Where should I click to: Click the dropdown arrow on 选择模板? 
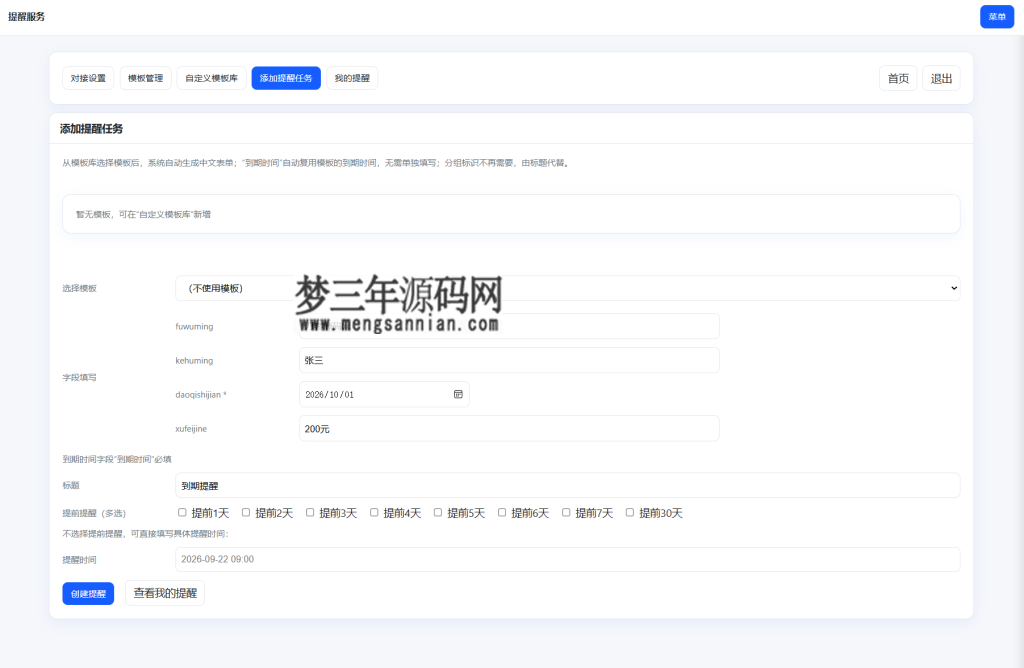[952, 288]
